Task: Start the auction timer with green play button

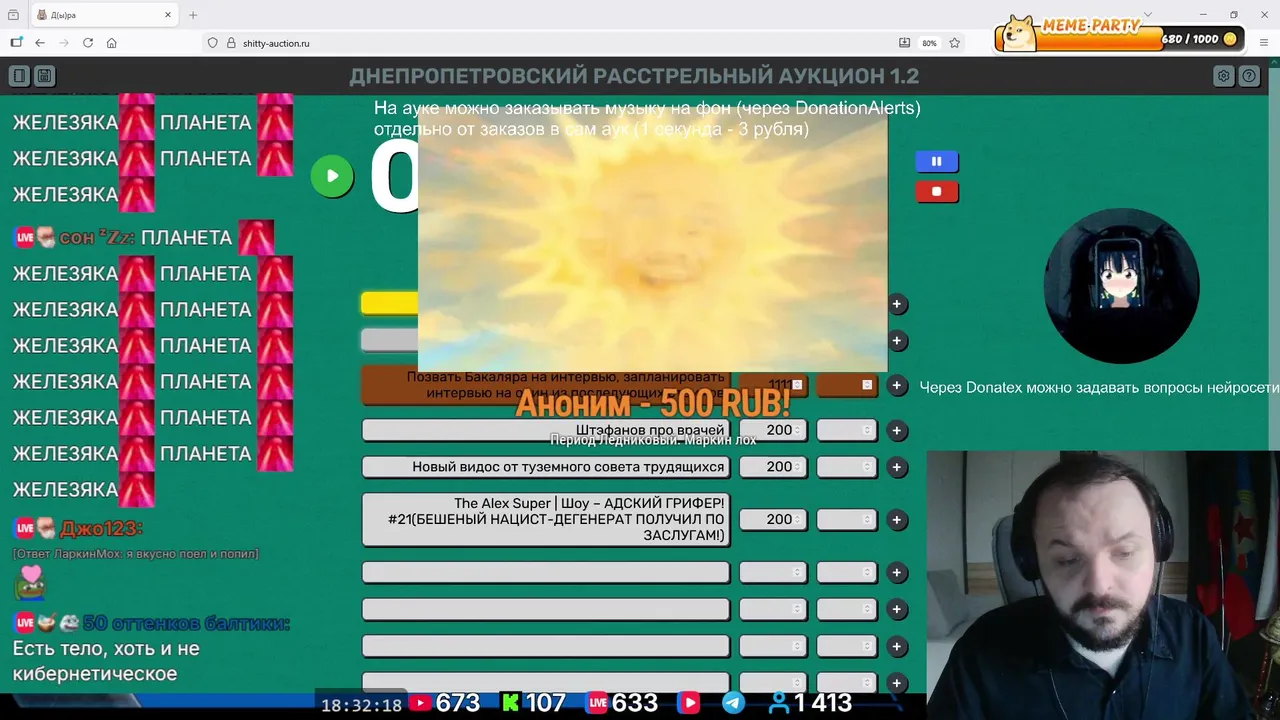Action: pyautogui.click(x=332, y=176)
